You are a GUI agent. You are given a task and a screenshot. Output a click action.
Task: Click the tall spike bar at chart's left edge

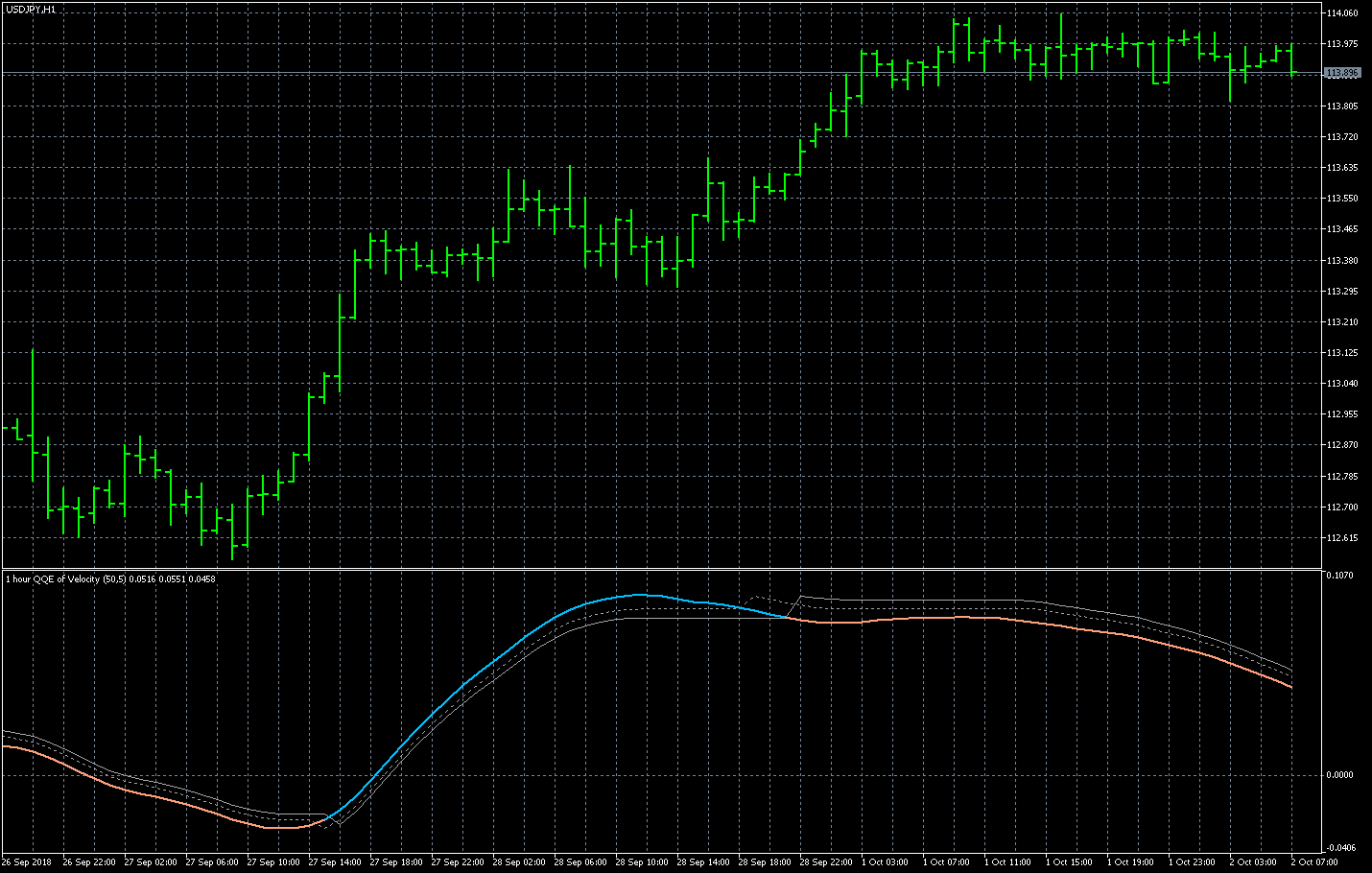[33, 413]
